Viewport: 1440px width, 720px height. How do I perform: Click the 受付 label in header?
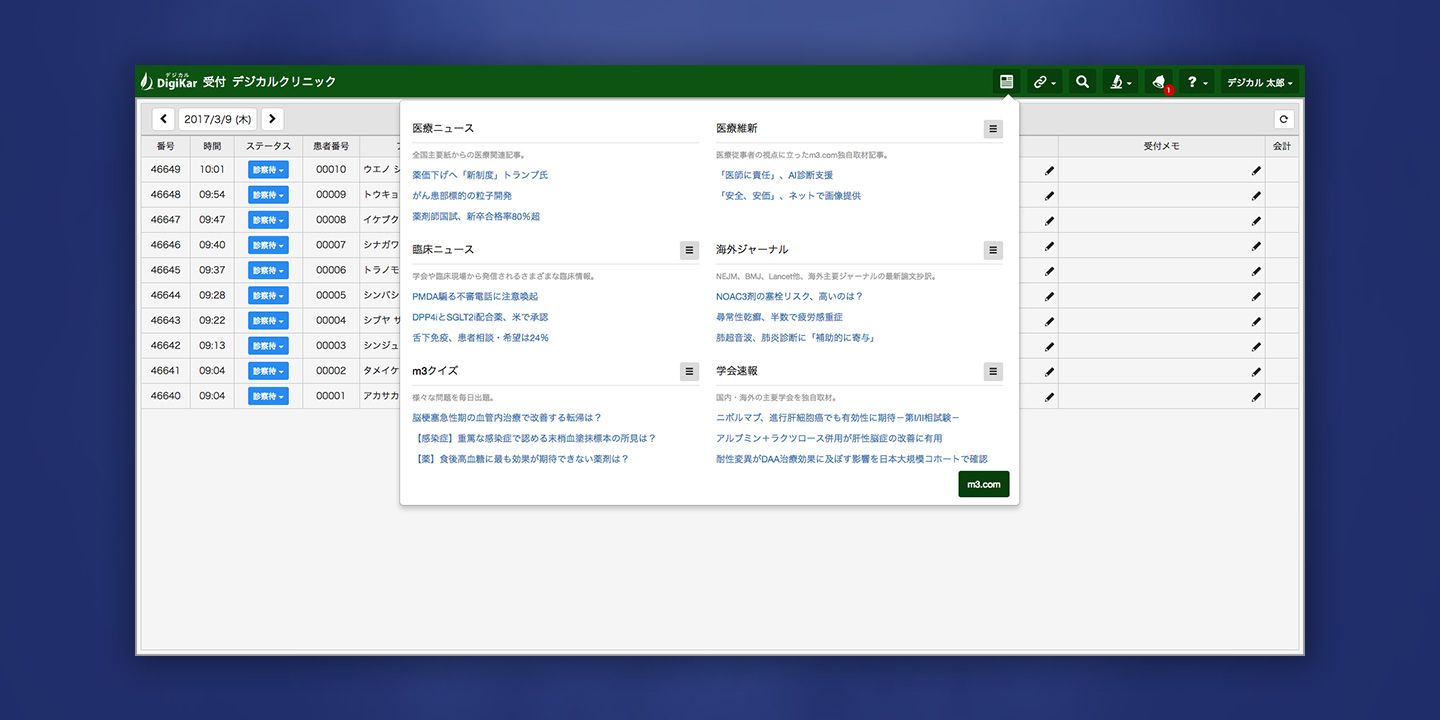[x=214, y=82]
